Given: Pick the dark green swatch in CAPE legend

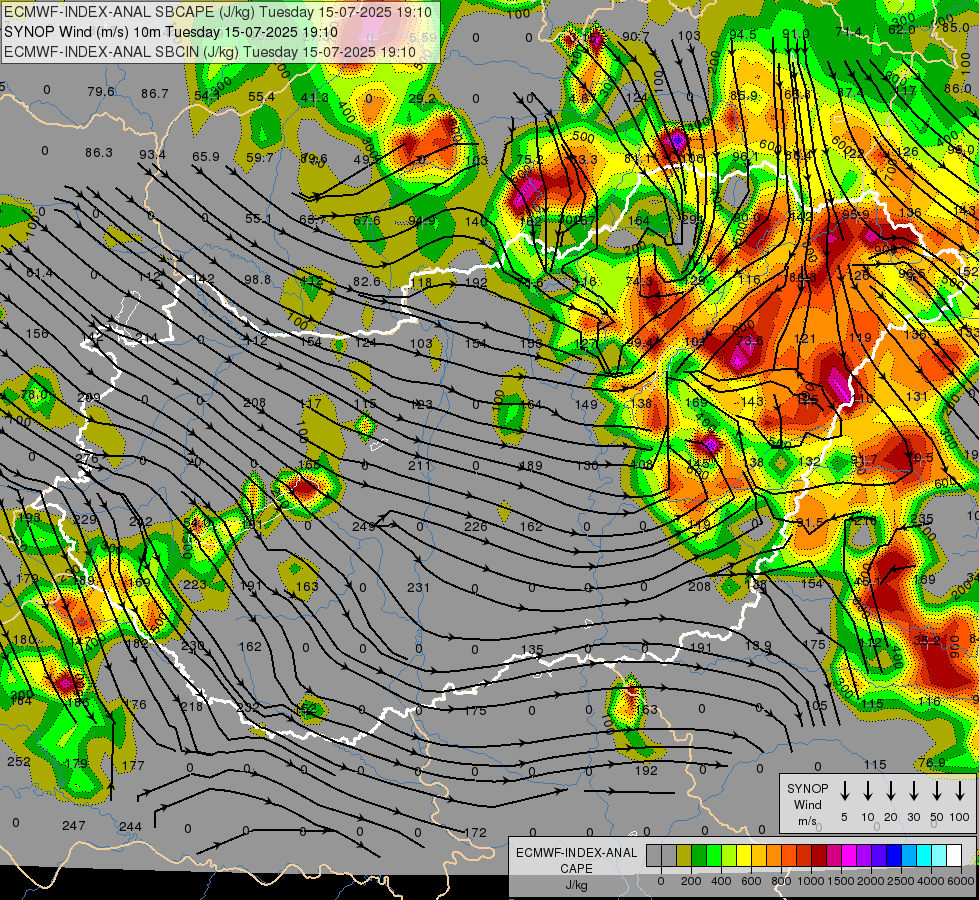Looking at the screenshot, I should pyautogui.click(x=699, y=855).
